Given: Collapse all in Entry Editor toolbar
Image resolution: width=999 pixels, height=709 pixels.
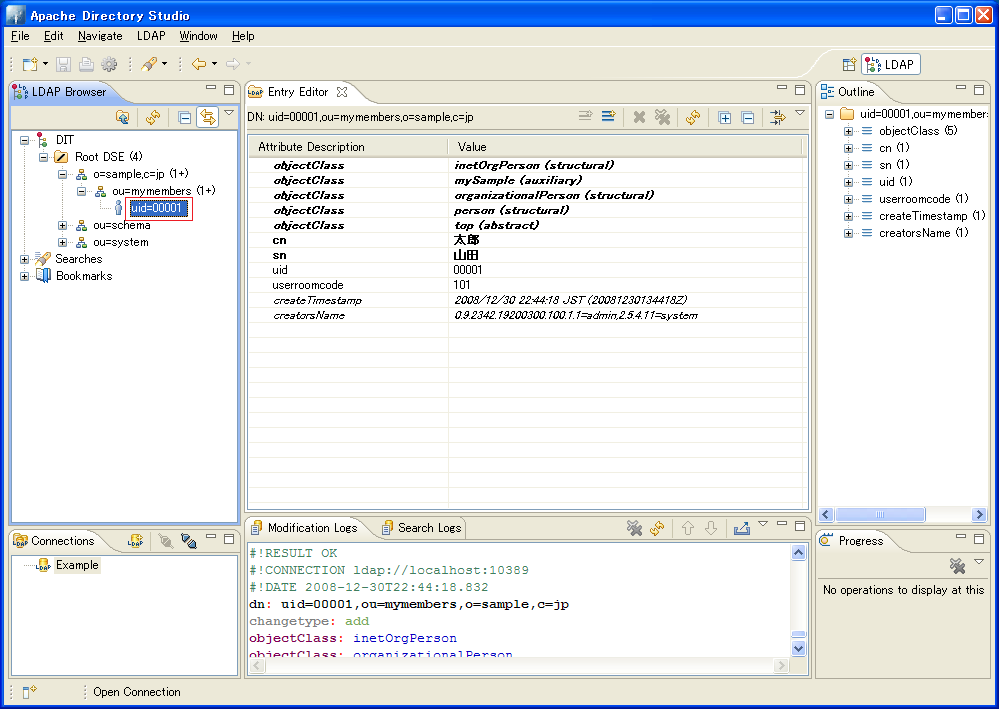Looking at the screenshot, I should (x=748, y=117).
